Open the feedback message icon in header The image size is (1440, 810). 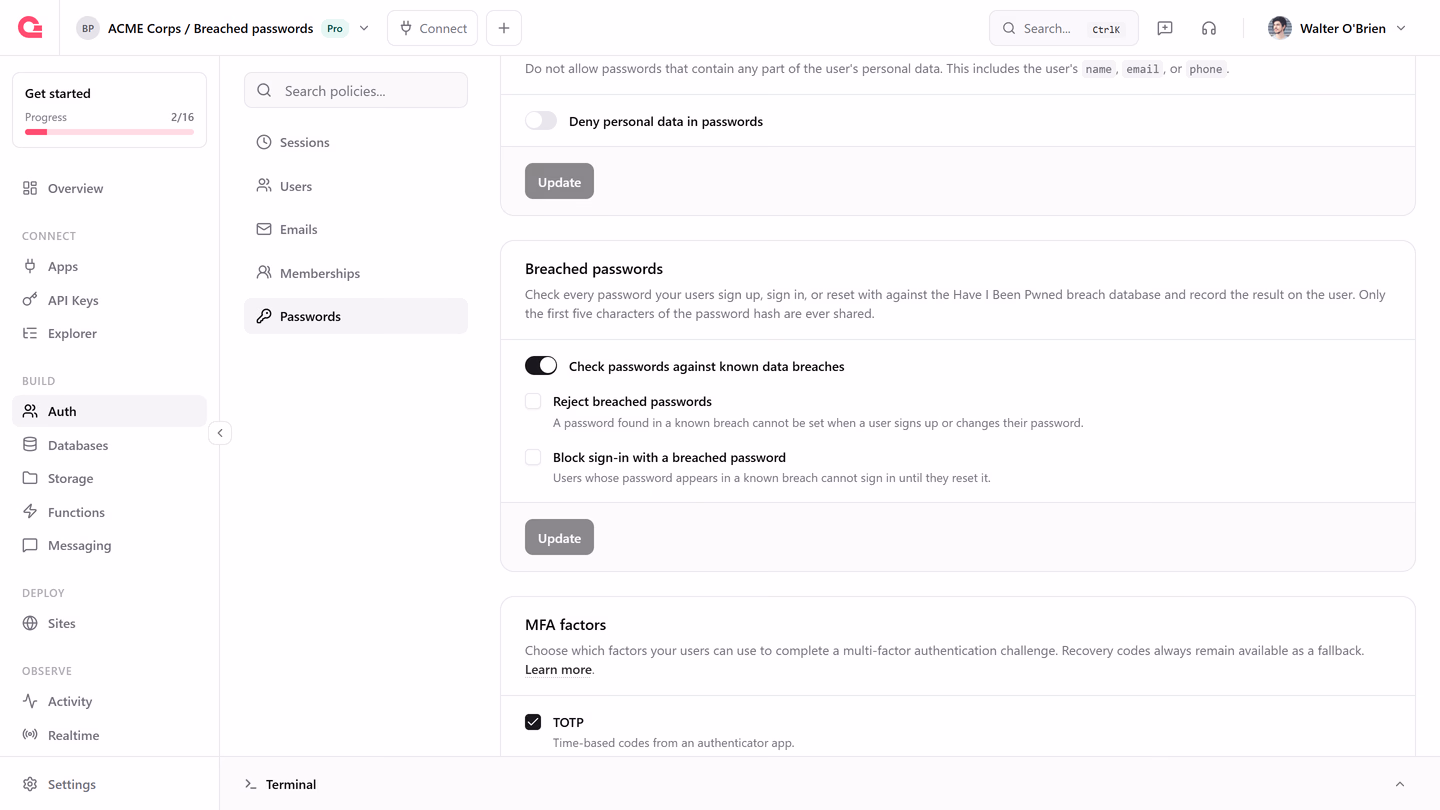[1165, 28]
